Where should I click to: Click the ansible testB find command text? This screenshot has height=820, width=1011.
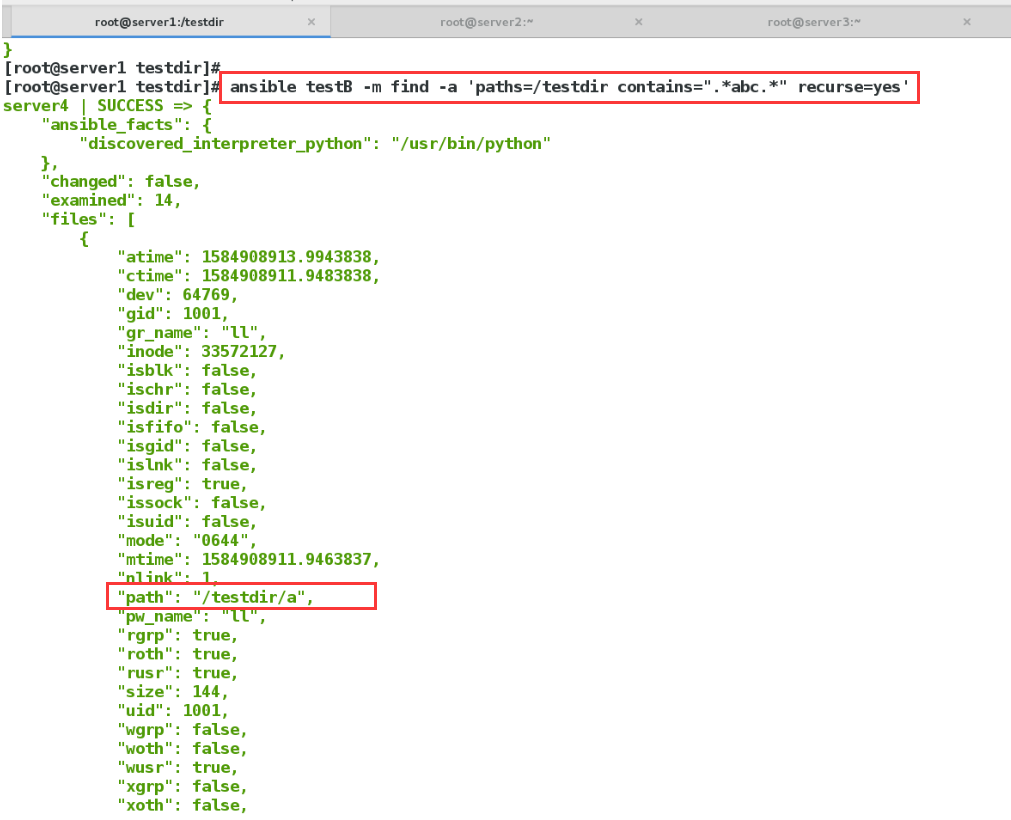point(569,87)
